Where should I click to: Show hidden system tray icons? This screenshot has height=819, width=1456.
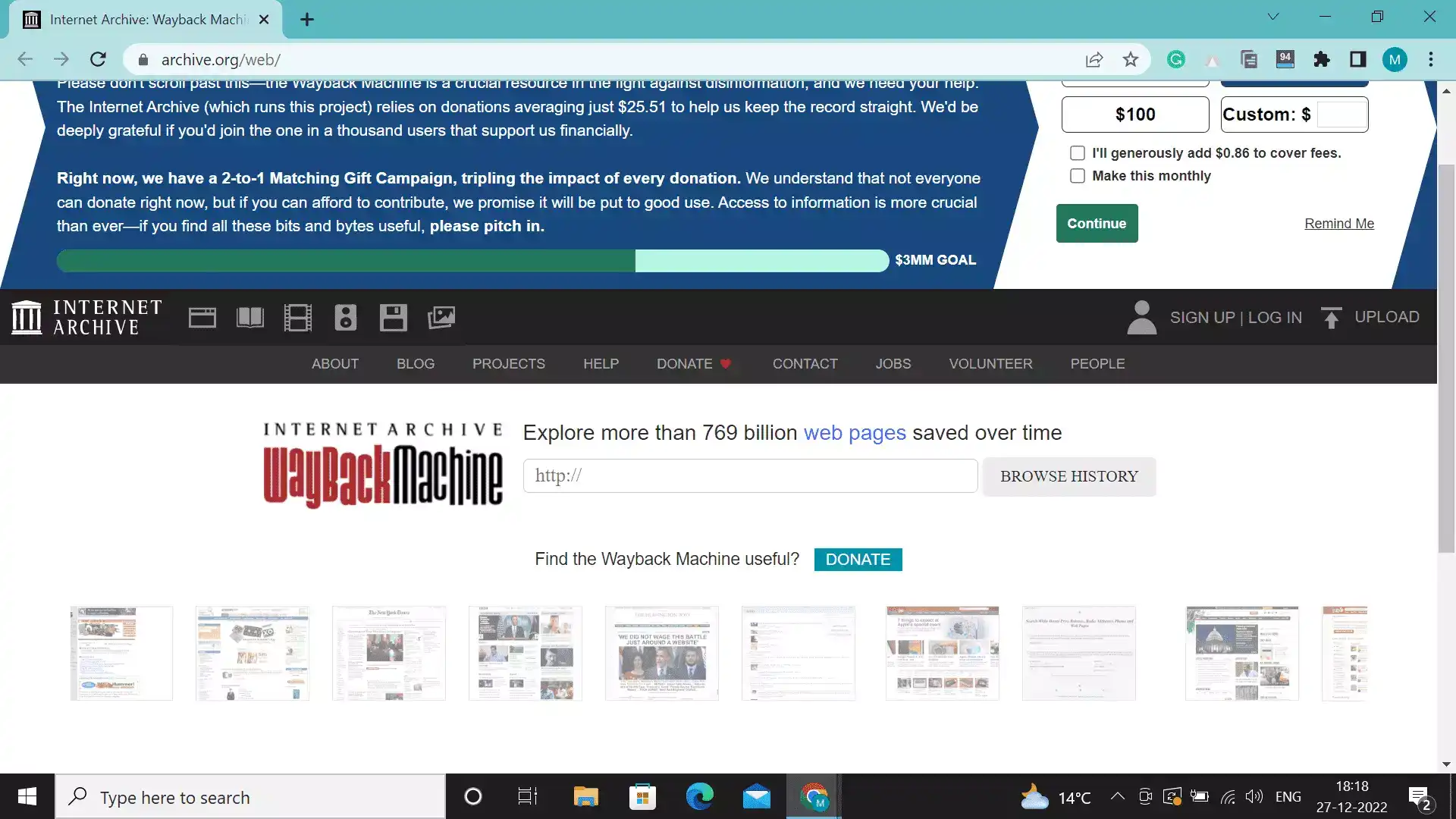1118,797
